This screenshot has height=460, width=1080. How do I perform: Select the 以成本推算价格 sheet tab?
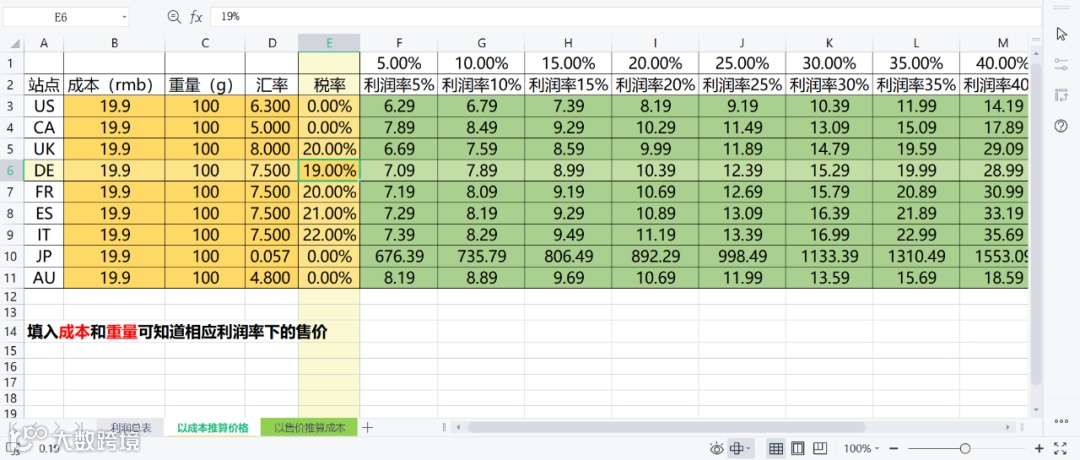tap(213, 428)
